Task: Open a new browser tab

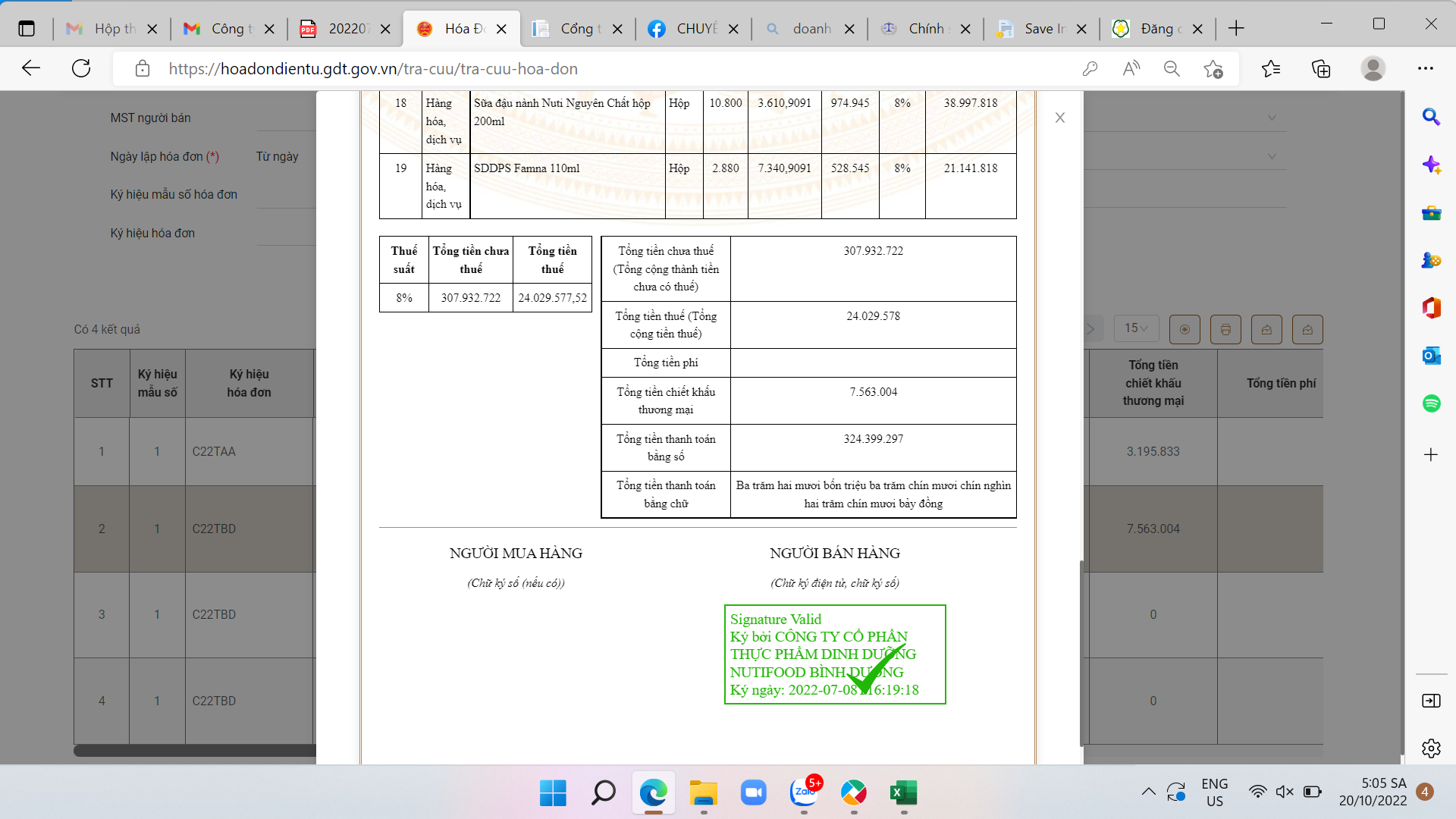Action: (1236, 29)
